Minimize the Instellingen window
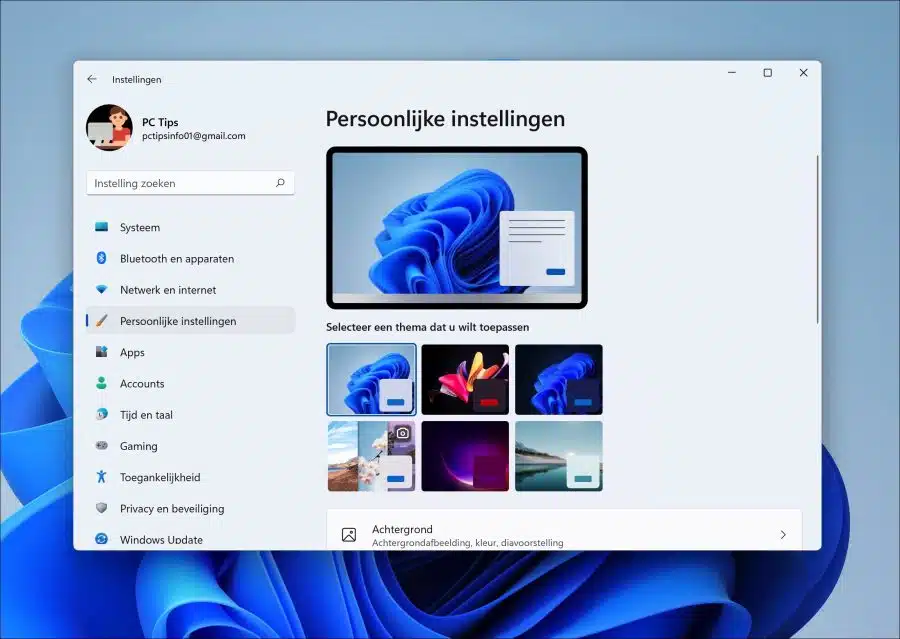Image resolution: width=900 pixels, height=639 pixels. click(732, 73)
